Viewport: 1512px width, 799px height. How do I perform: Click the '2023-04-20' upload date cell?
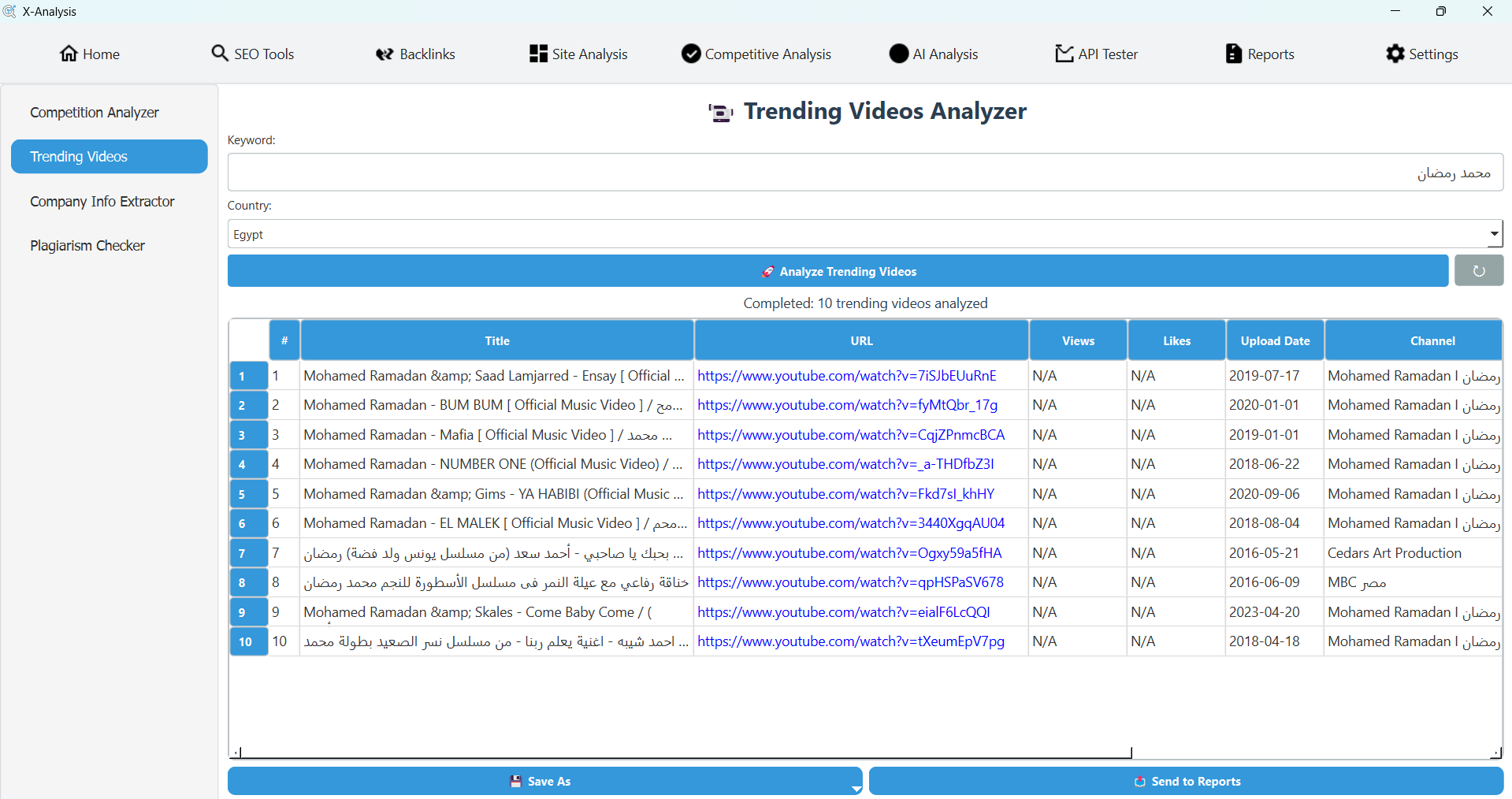coord(1275,612)
